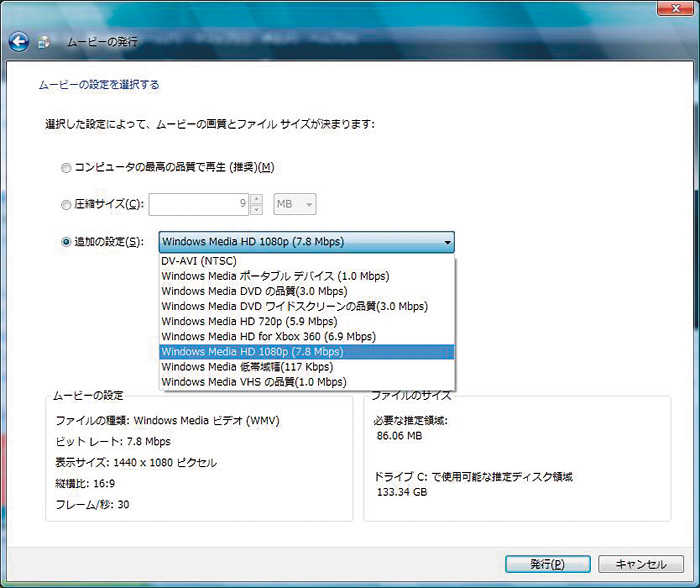This screenshot has height=588, width=700.
Task: Open the MB unit dropdown
Action: 294,204
